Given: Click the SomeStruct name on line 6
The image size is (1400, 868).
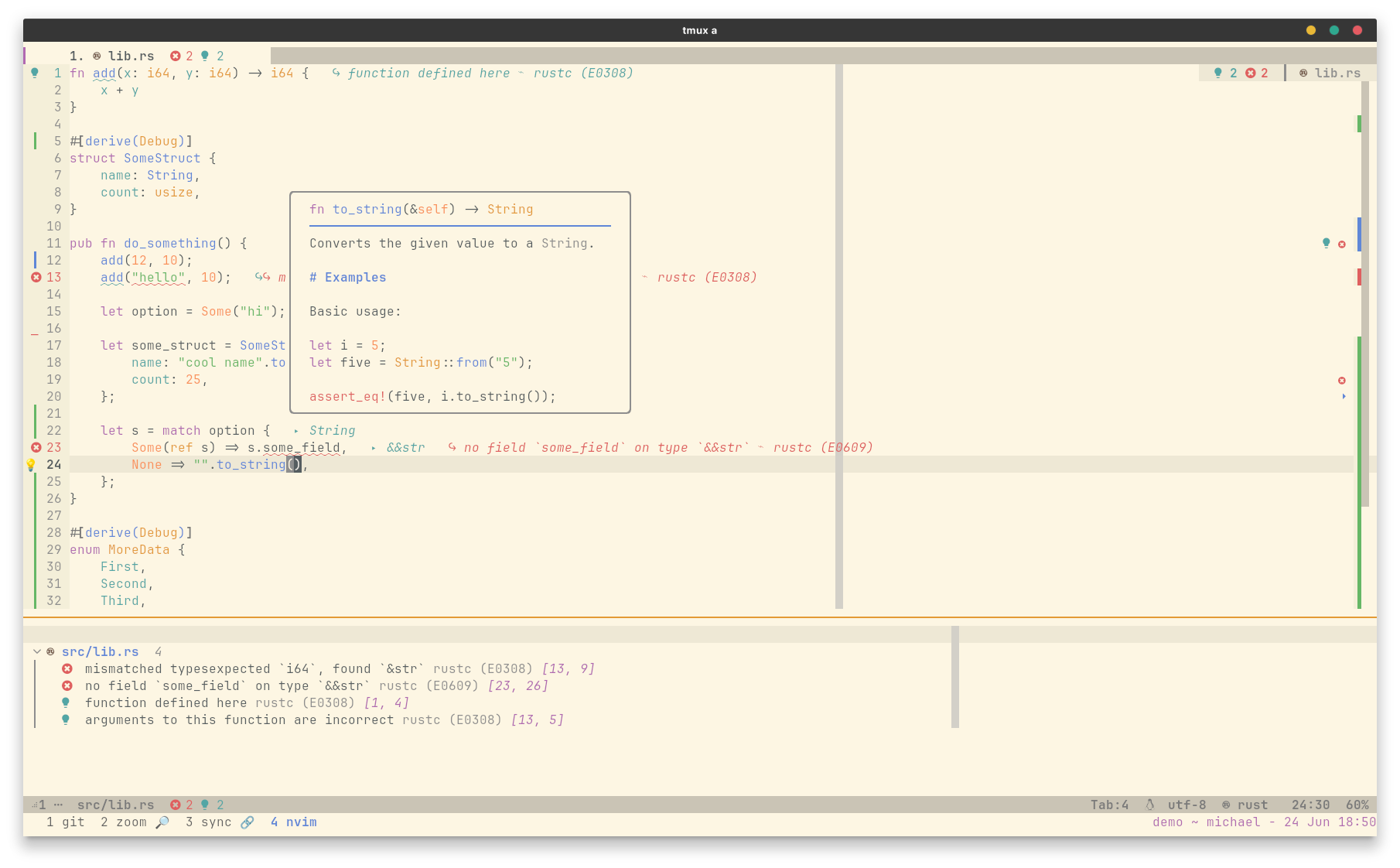Looking at the screenshot, I should point(162,158).
